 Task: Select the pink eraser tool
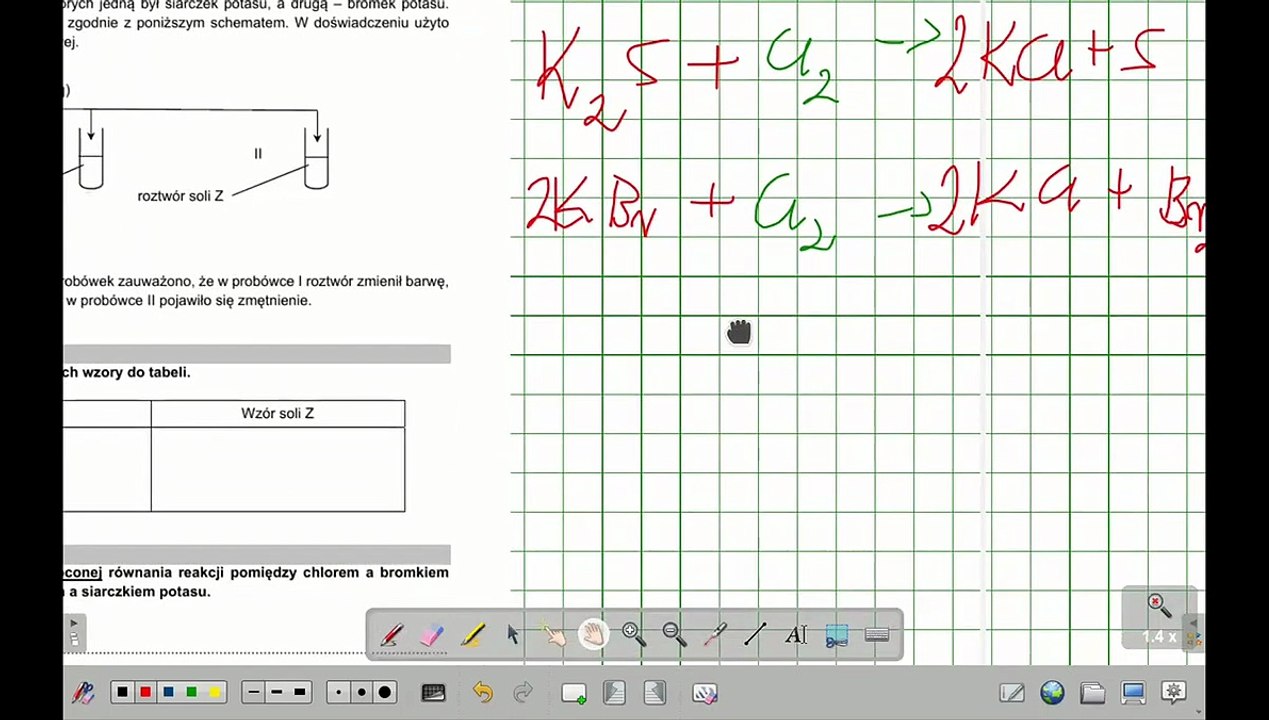432,635
